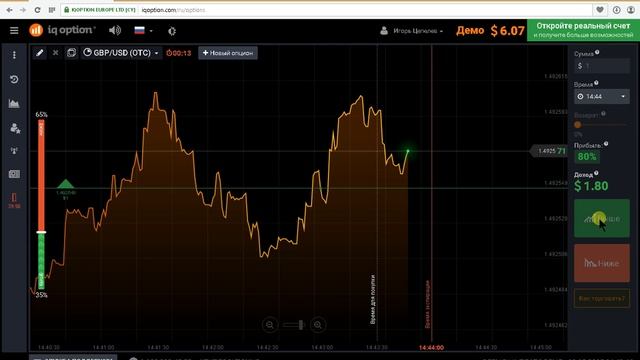Click the browser back arrow
The image size is (640, 360).
click(x=9, y=10)
